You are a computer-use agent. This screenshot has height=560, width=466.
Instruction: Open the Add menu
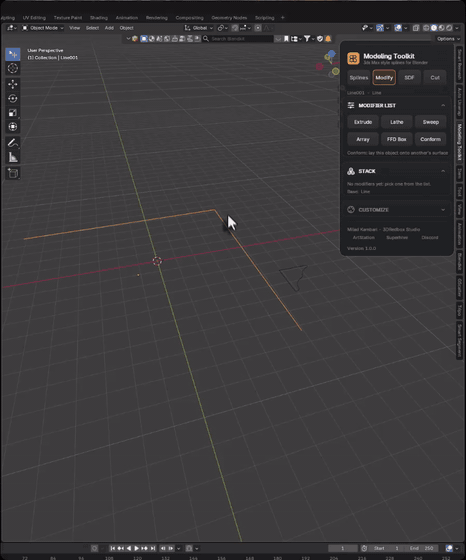(109, 28)
